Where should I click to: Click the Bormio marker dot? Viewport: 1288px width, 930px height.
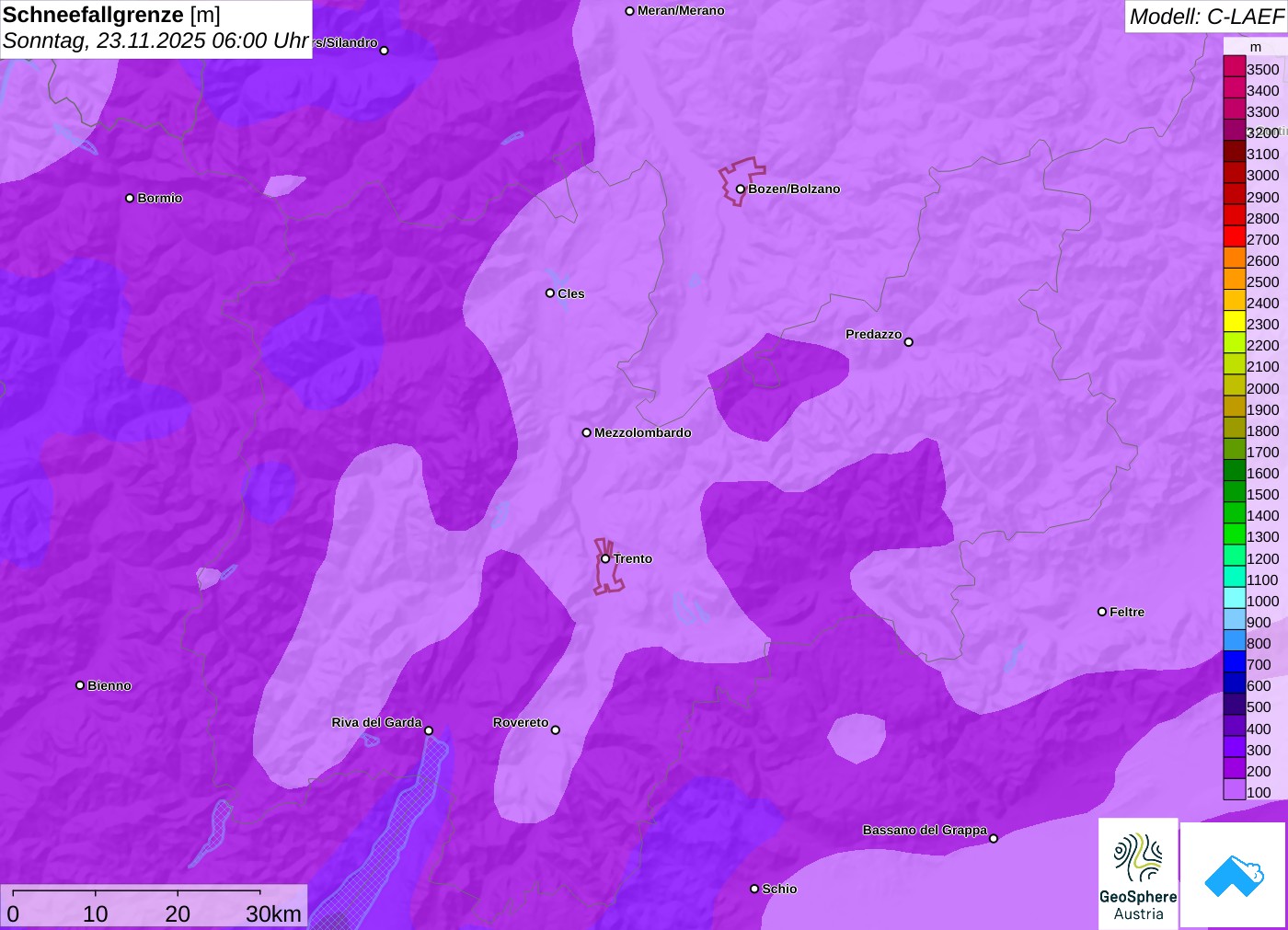coord(130,198)
